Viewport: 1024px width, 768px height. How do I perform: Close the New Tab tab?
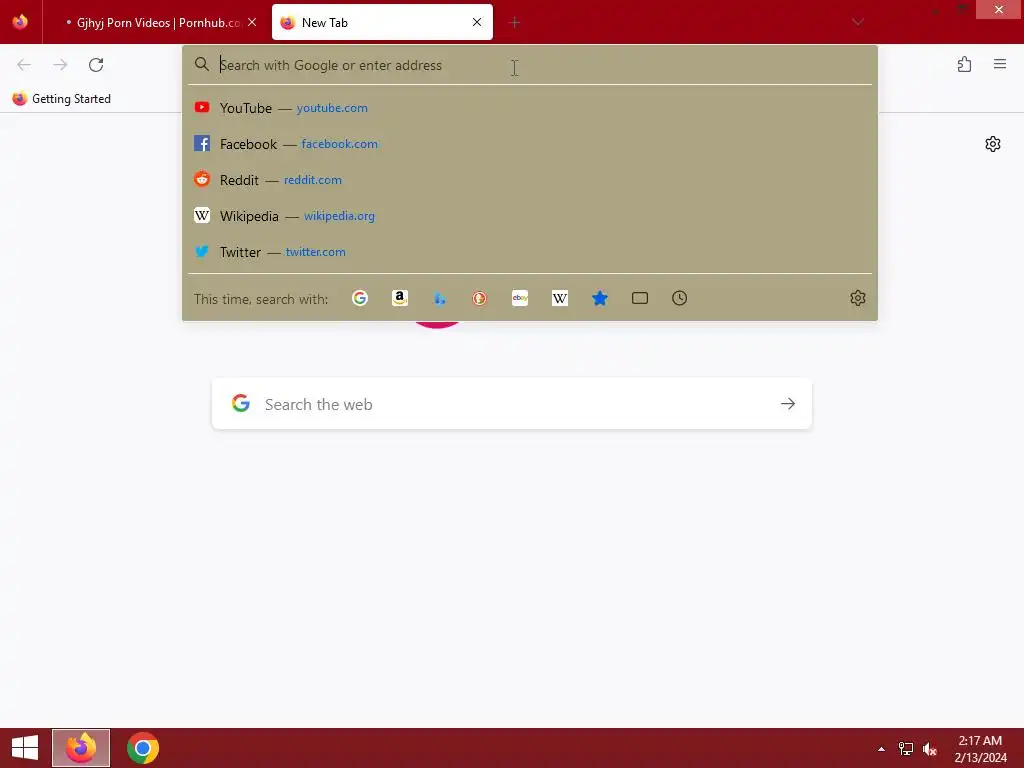pos(477,22)
